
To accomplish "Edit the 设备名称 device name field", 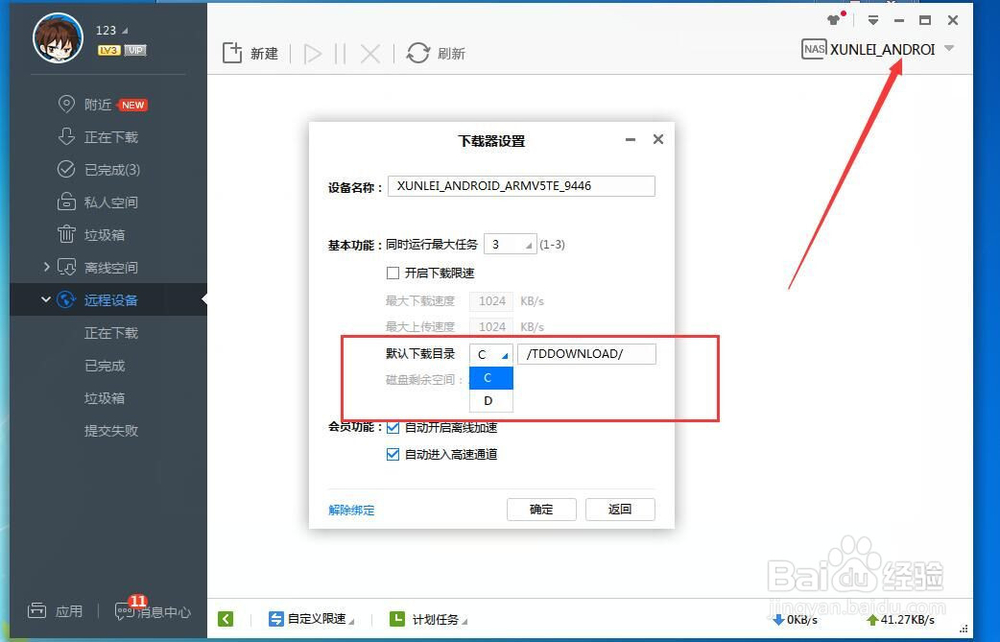I will pyautogui.click(x=521, y=186).
